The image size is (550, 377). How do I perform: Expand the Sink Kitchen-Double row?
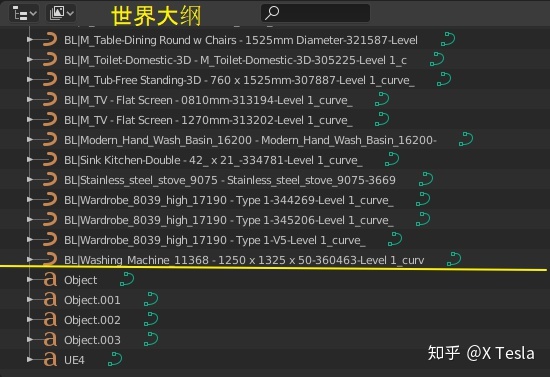click(30, 160)
